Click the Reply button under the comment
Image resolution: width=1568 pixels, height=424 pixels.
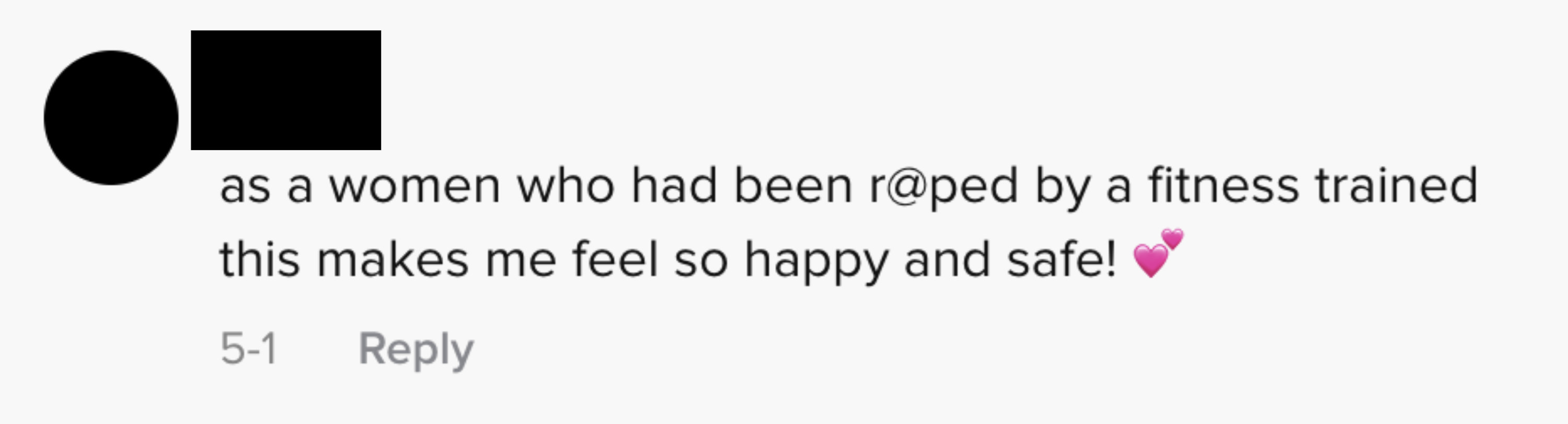pos(417,350)
